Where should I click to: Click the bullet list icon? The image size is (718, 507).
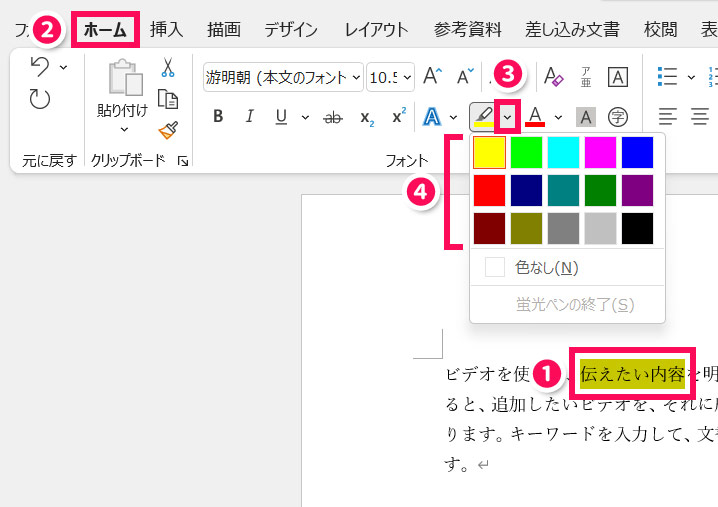(x=667, y=76)
